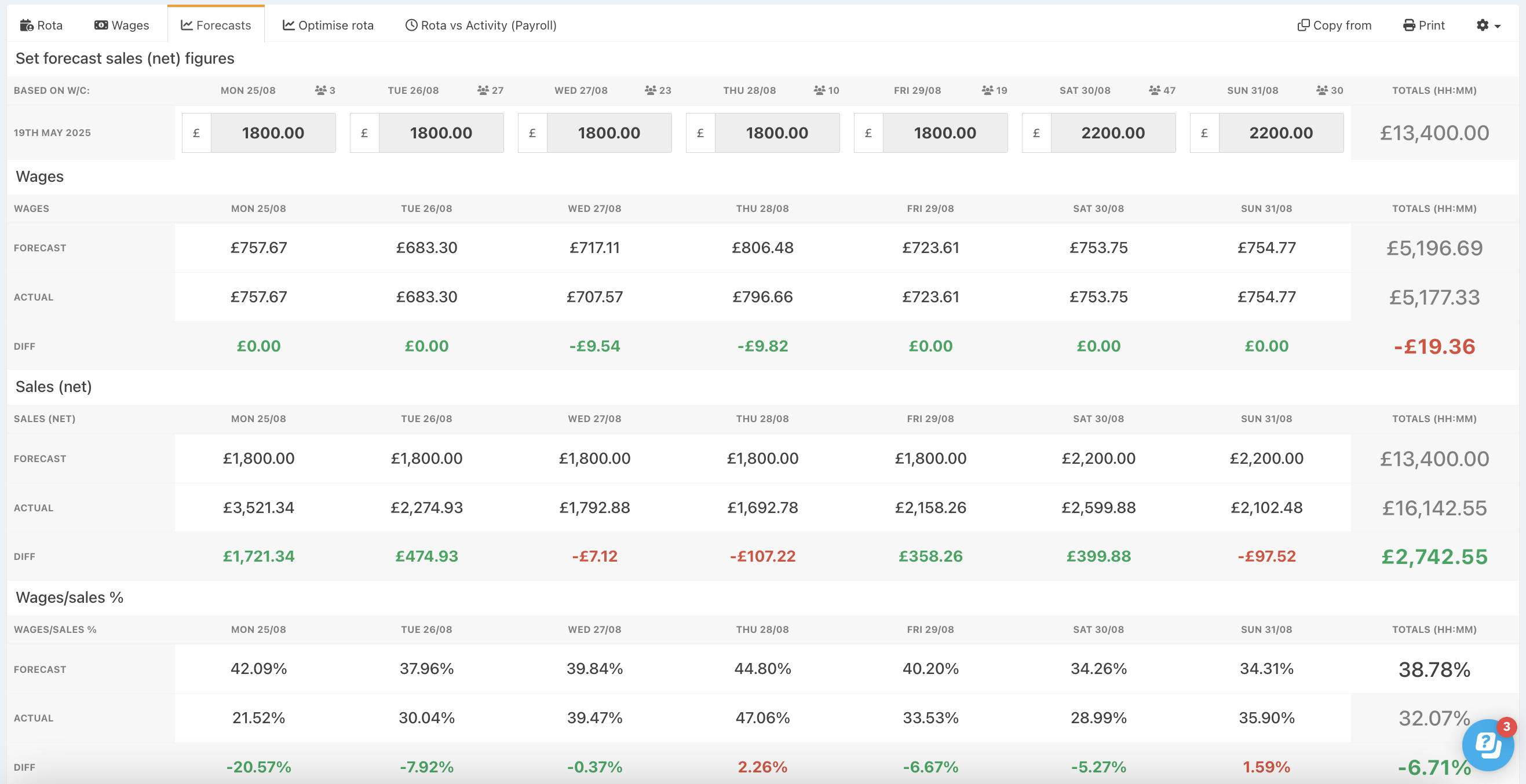Image resolution: width=1526 pixels, height=784 pixels.
Task: Click sales diff total £2,742.55
Action: (1434, 556)
